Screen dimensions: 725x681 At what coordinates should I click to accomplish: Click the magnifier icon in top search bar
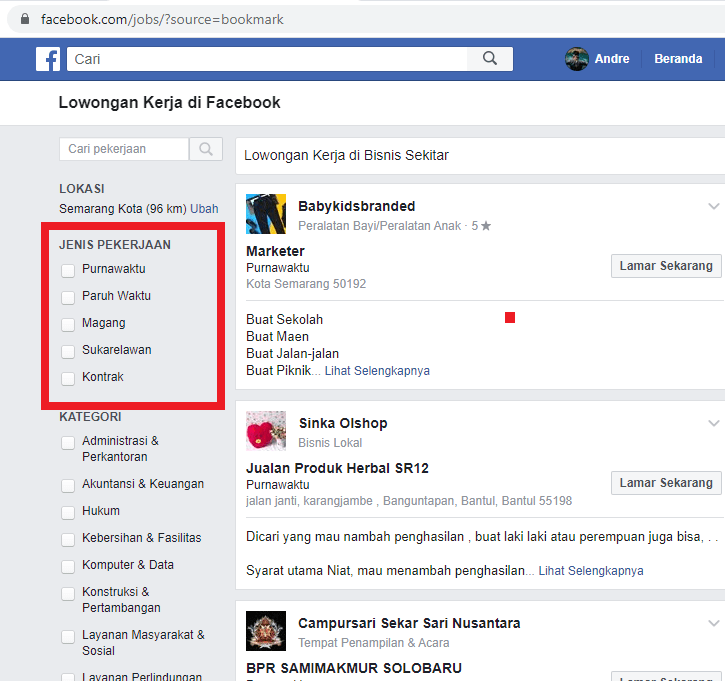(x=490, y=59)
